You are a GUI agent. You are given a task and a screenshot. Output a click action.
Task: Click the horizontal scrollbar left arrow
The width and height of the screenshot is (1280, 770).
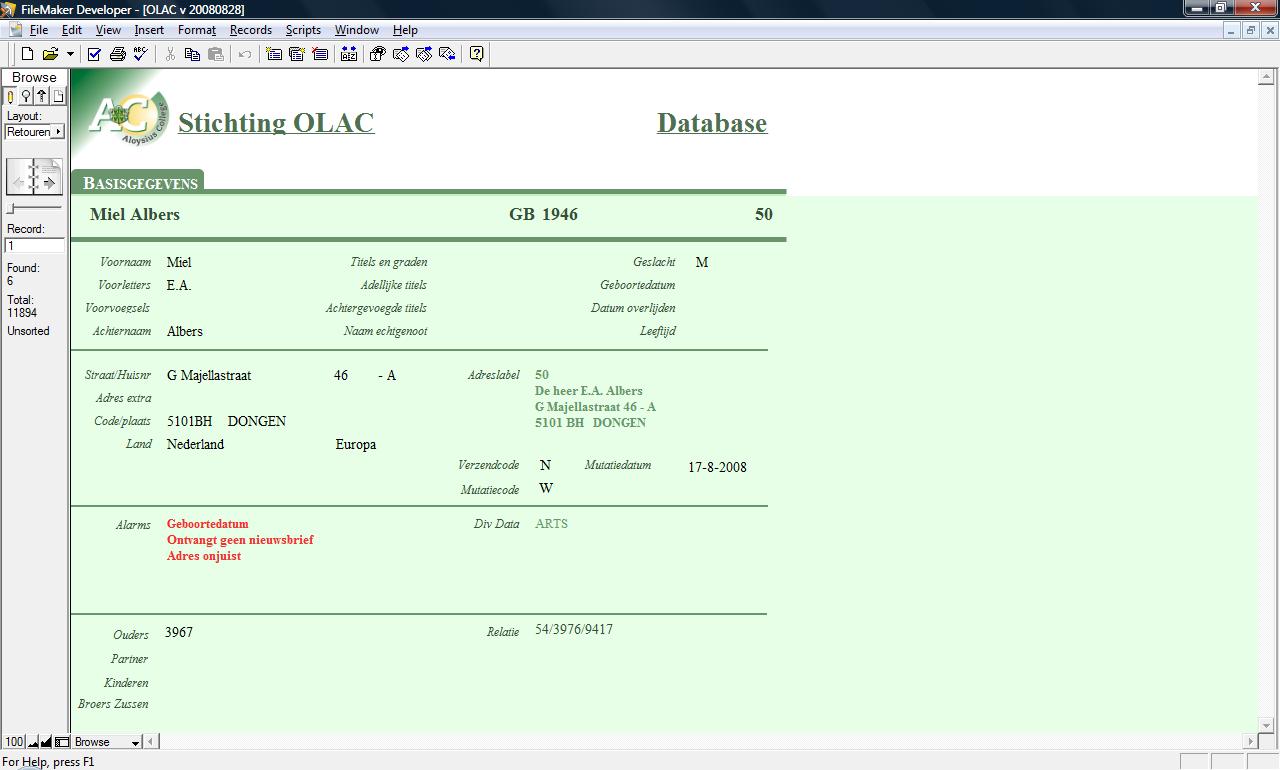coord(152,742)
